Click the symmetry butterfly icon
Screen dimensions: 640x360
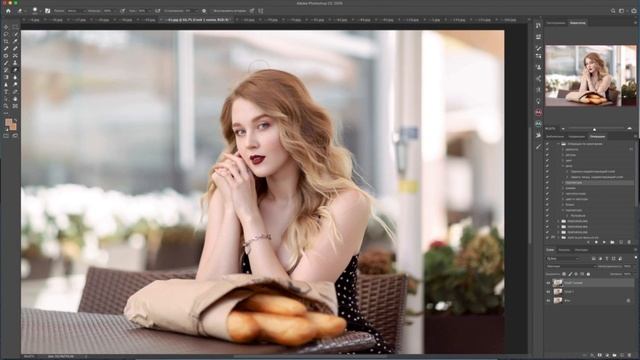261,11
